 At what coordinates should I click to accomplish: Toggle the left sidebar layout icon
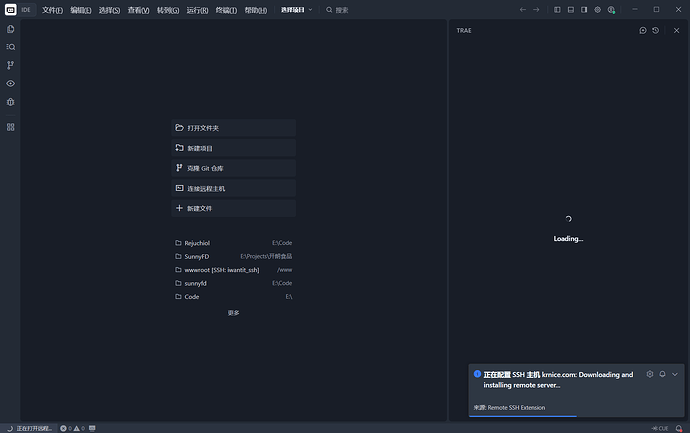[557, 10]
